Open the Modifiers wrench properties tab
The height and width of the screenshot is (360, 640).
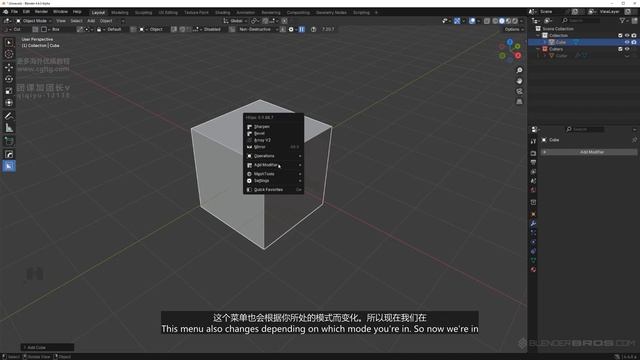pyautogui.click(x=533, y=223)
